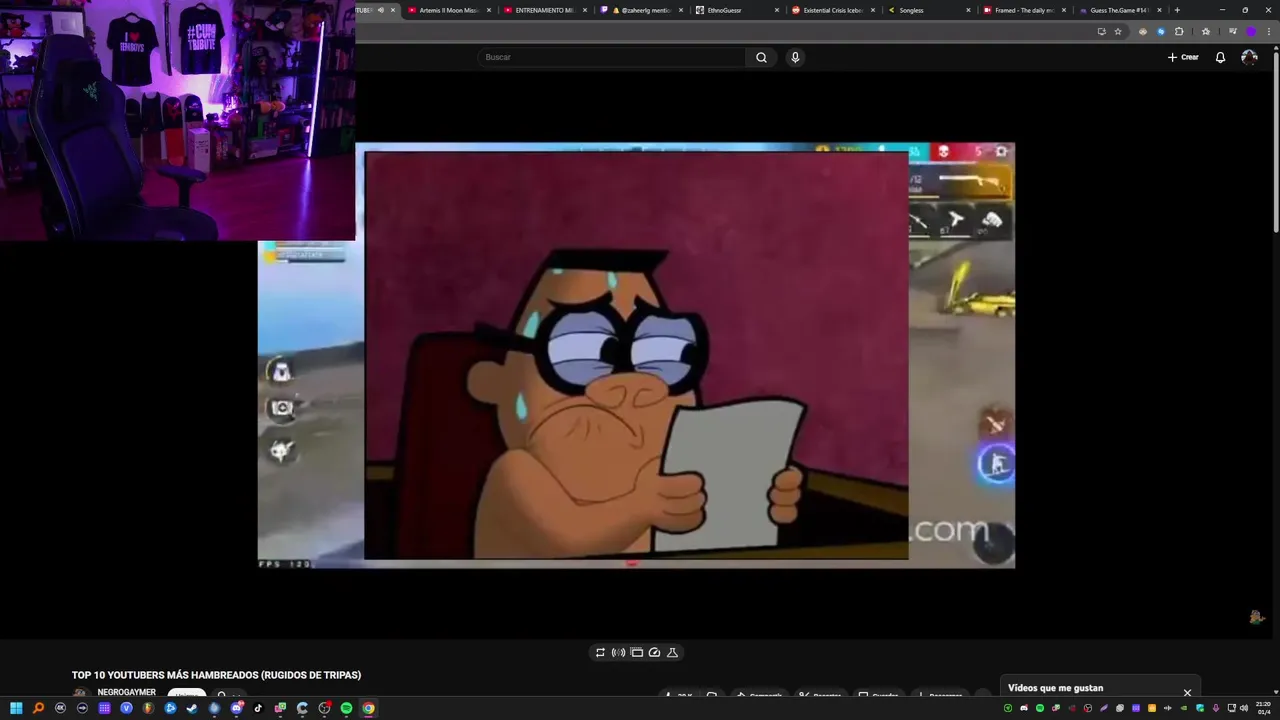The height and width of the screenshot is (720, 1280).
Task: Open the @zaheerlg mention Twitch tab
Action: coord(642,10)
